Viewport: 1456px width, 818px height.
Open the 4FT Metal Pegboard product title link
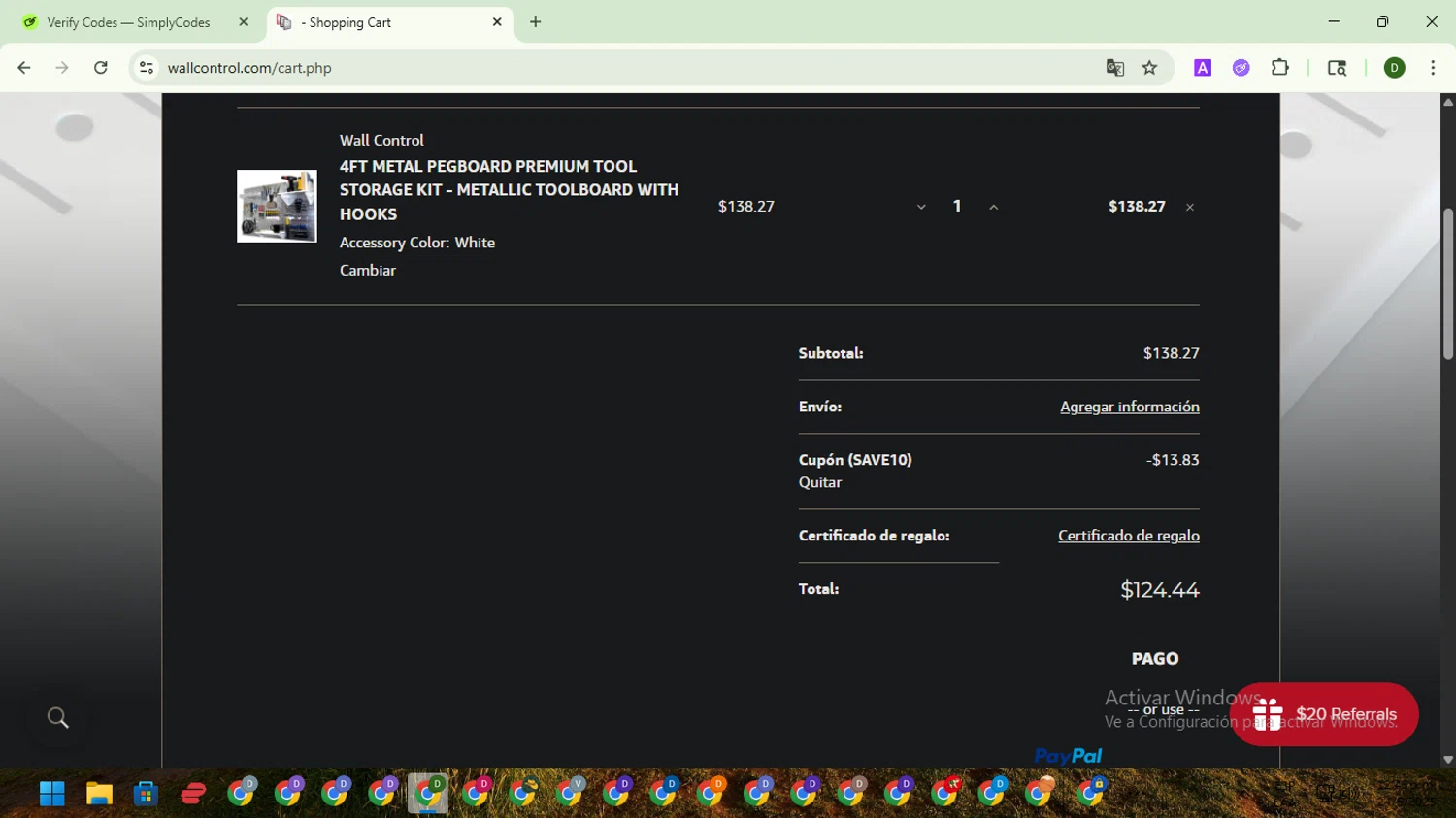click(x=509, y=190)
